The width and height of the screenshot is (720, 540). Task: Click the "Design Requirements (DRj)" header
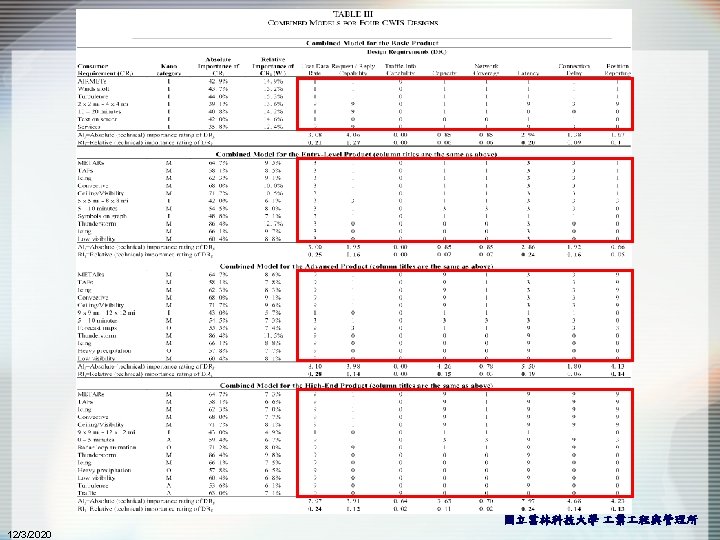[407, 52]
